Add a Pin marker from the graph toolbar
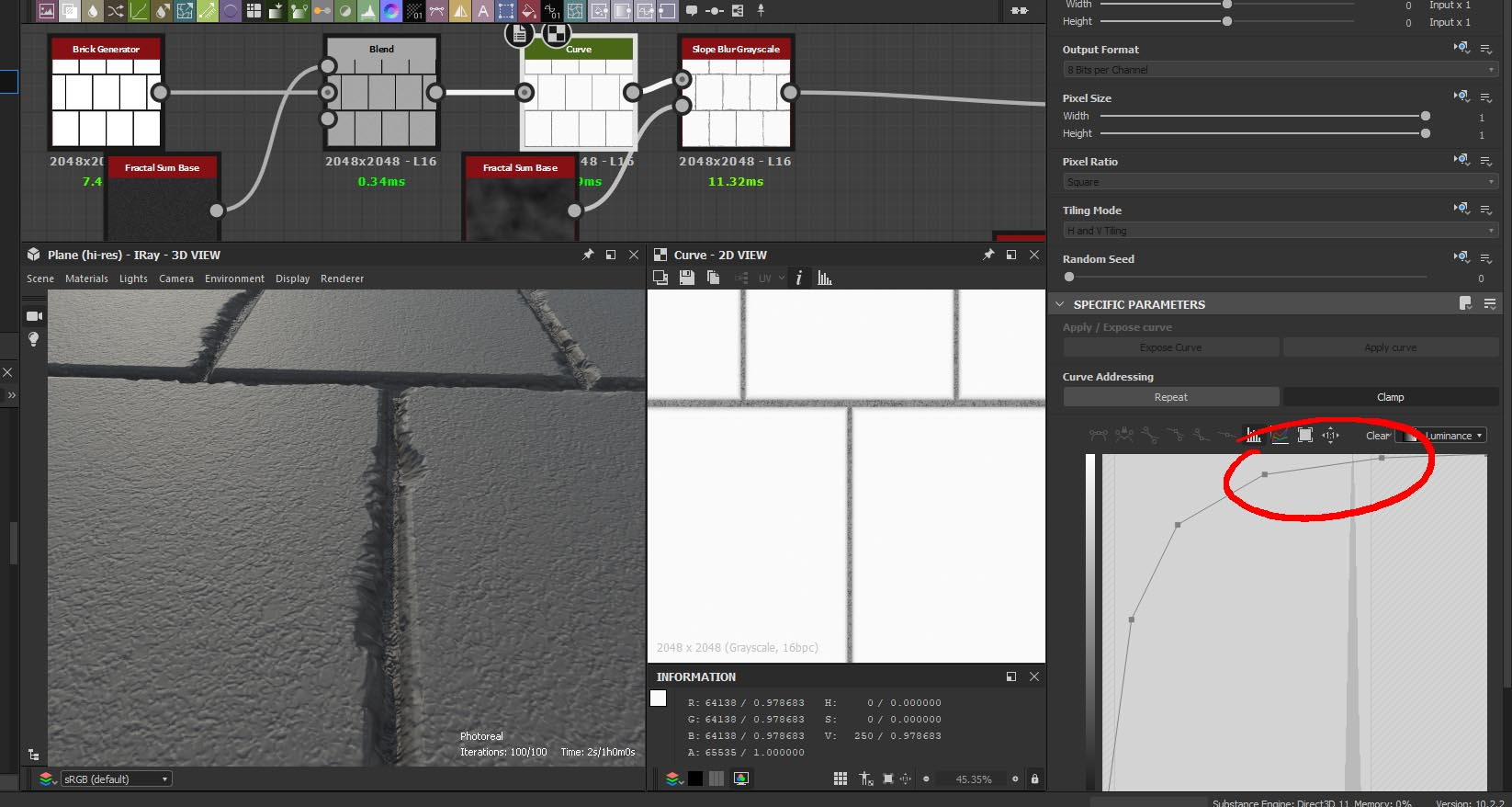Image resolution: width=1512 pixels, height=807 pixels. coord(761,11)
